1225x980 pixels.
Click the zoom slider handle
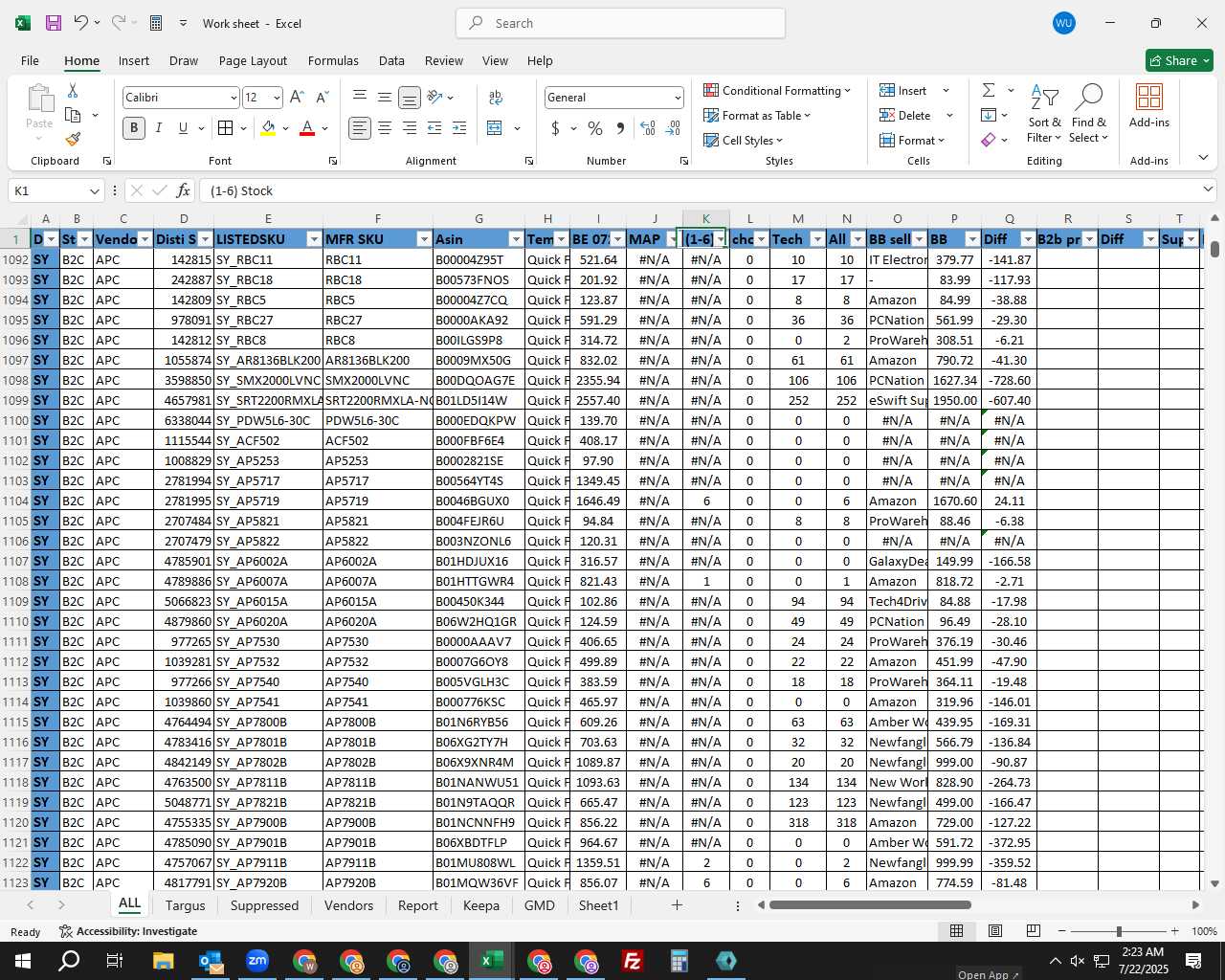point(1119,931)
